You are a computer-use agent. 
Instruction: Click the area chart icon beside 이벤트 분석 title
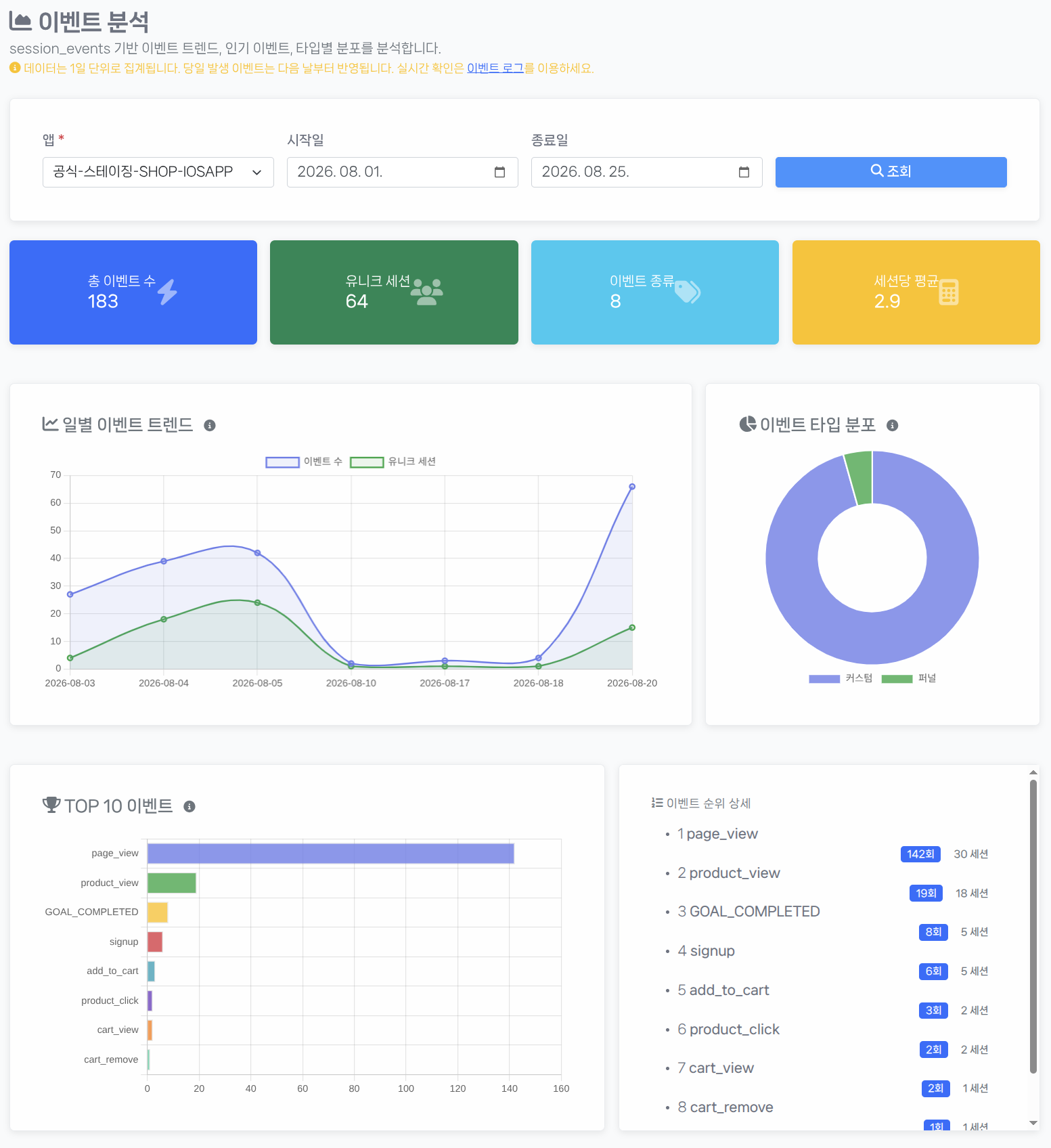[x=20, y=22]
